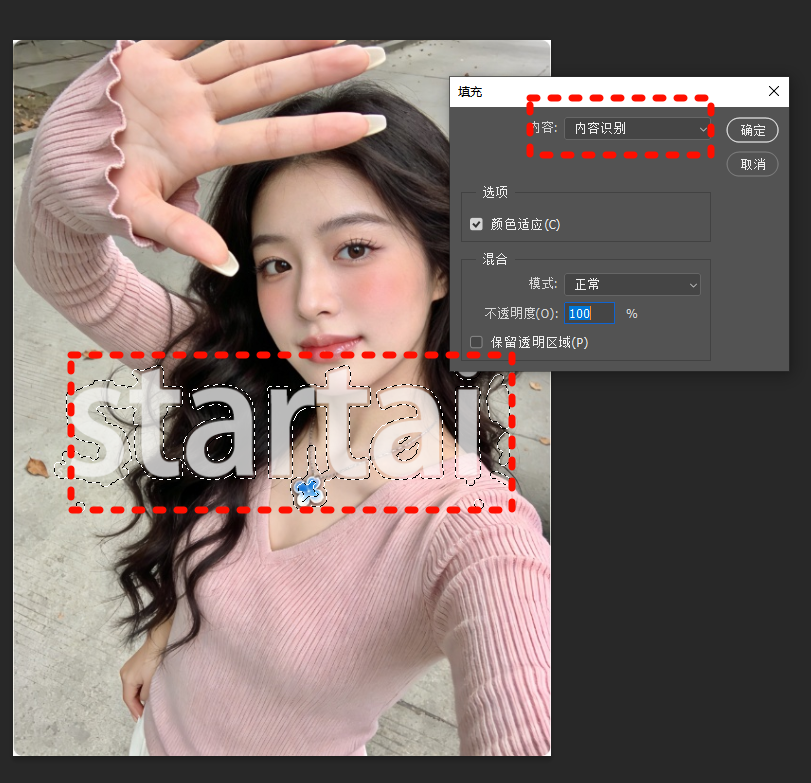The image size is (811, 783).
Task: Click the 选项 group label
Action: pos(495,192)
